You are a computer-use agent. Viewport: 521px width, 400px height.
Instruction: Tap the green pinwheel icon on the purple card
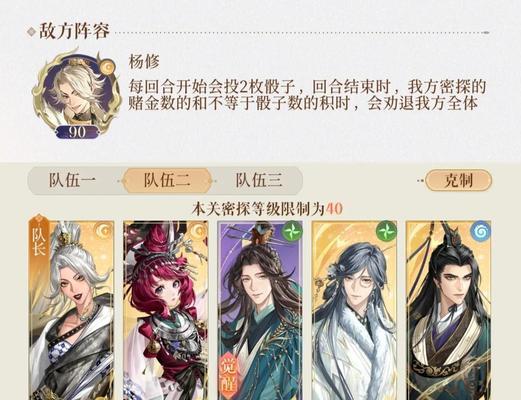tap(292, 230)
